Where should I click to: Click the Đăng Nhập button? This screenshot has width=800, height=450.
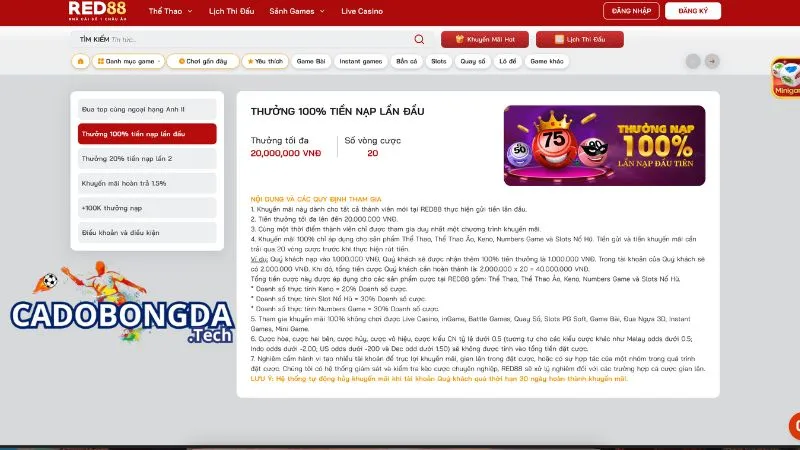click(x=631, y=11)
